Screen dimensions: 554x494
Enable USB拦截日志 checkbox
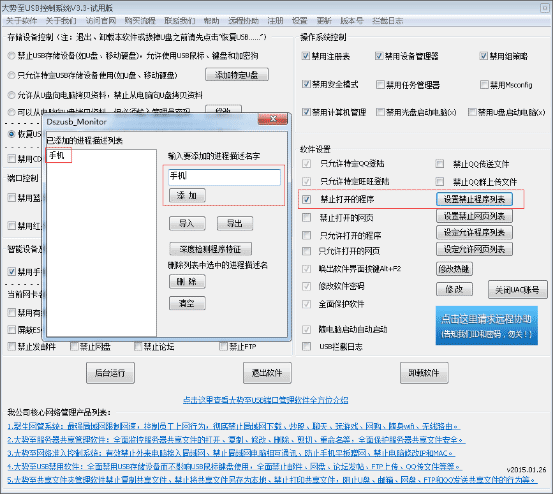(307, 346)
